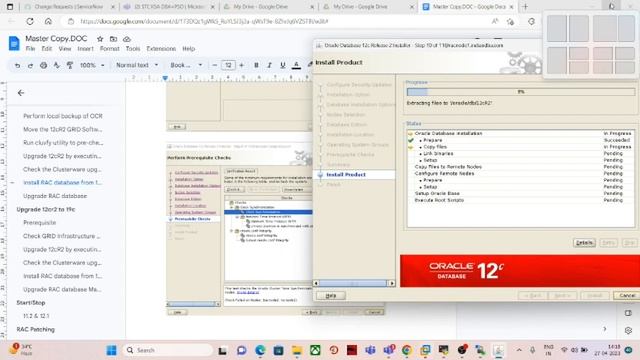Click the redo icon in Docs toolbar
This screenshot has width=640, height=360.
(30, 65)
